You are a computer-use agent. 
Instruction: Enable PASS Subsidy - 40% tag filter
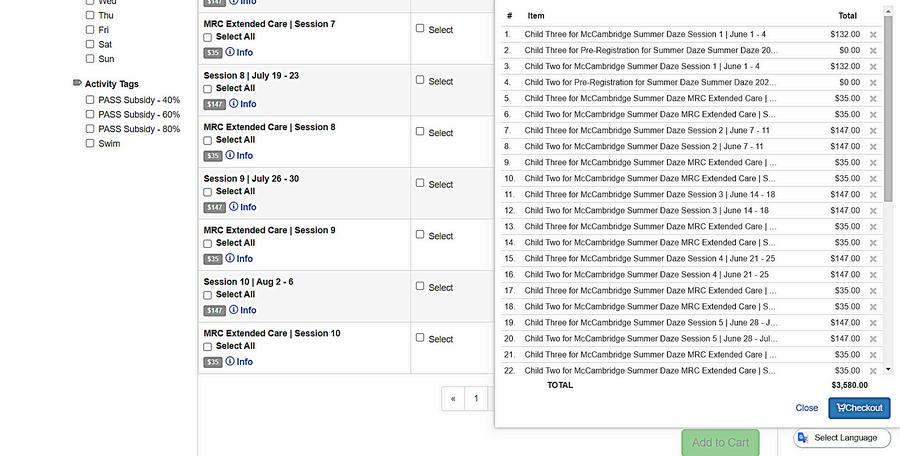pos(90,99)
